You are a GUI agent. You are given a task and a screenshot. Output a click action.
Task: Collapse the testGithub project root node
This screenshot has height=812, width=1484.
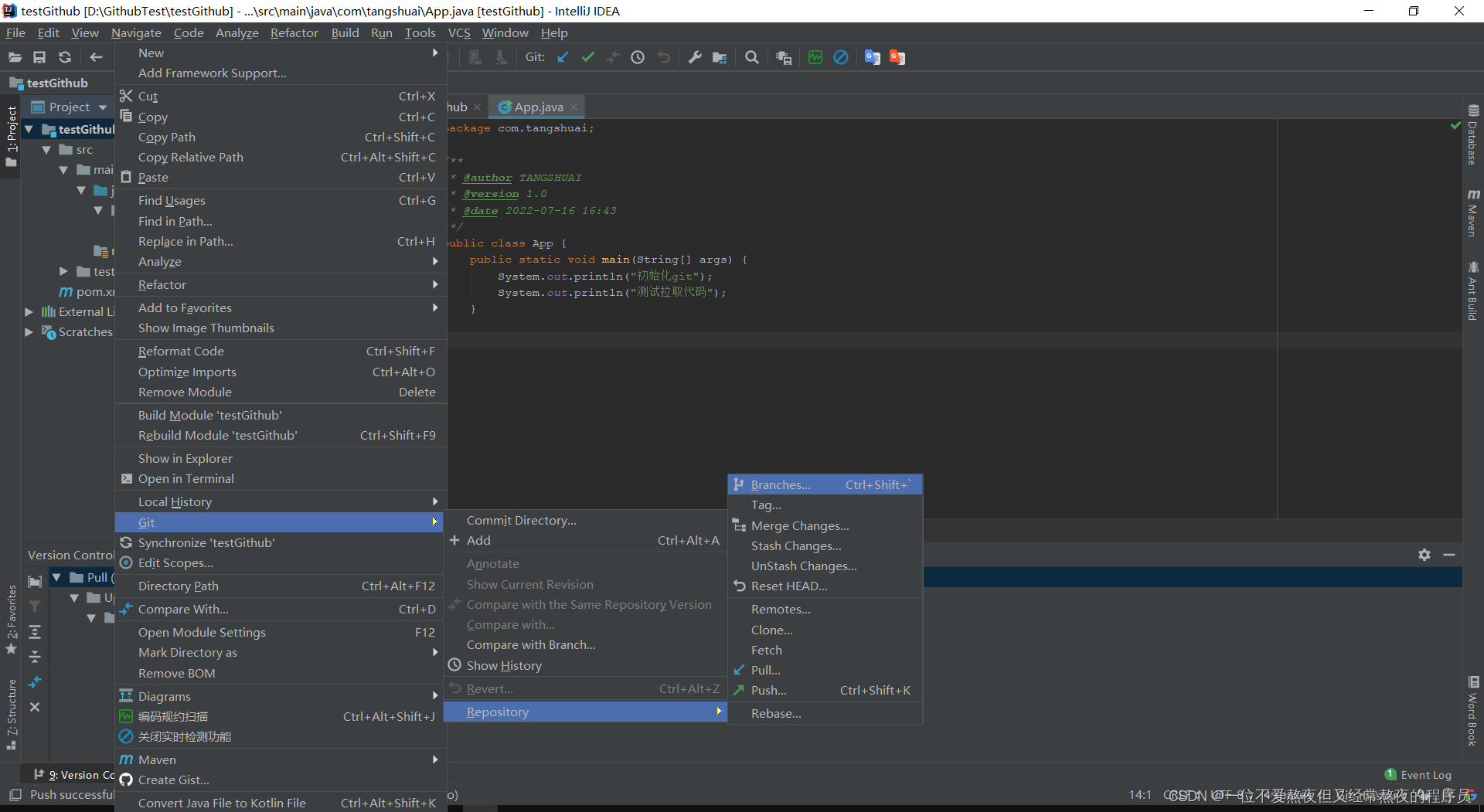29,129
